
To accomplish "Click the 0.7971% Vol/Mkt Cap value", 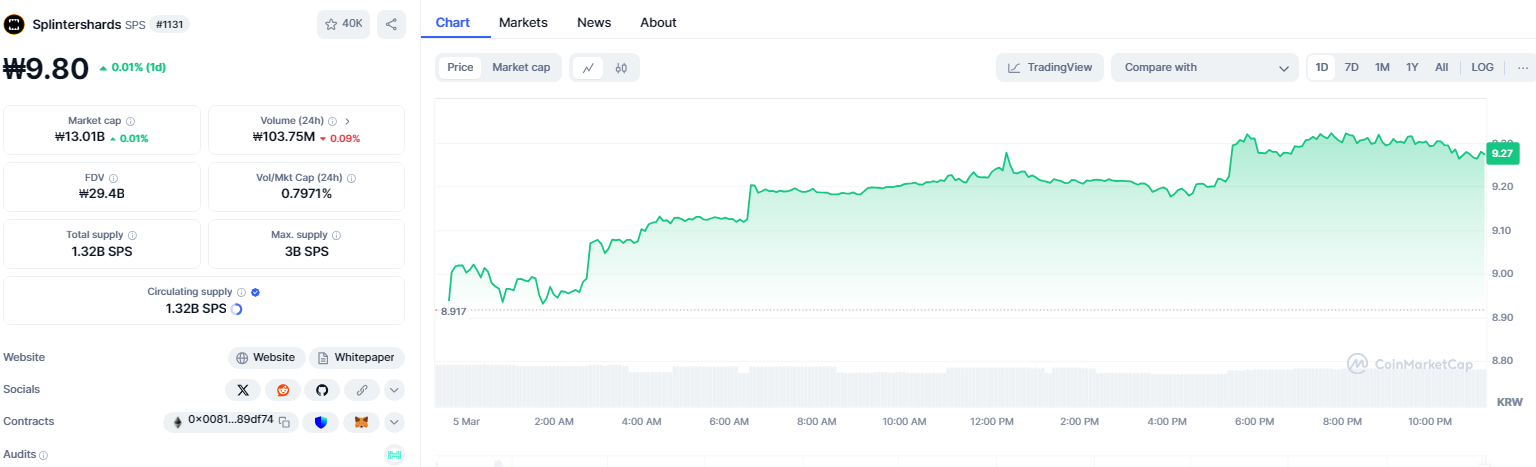I will point(306,194).
